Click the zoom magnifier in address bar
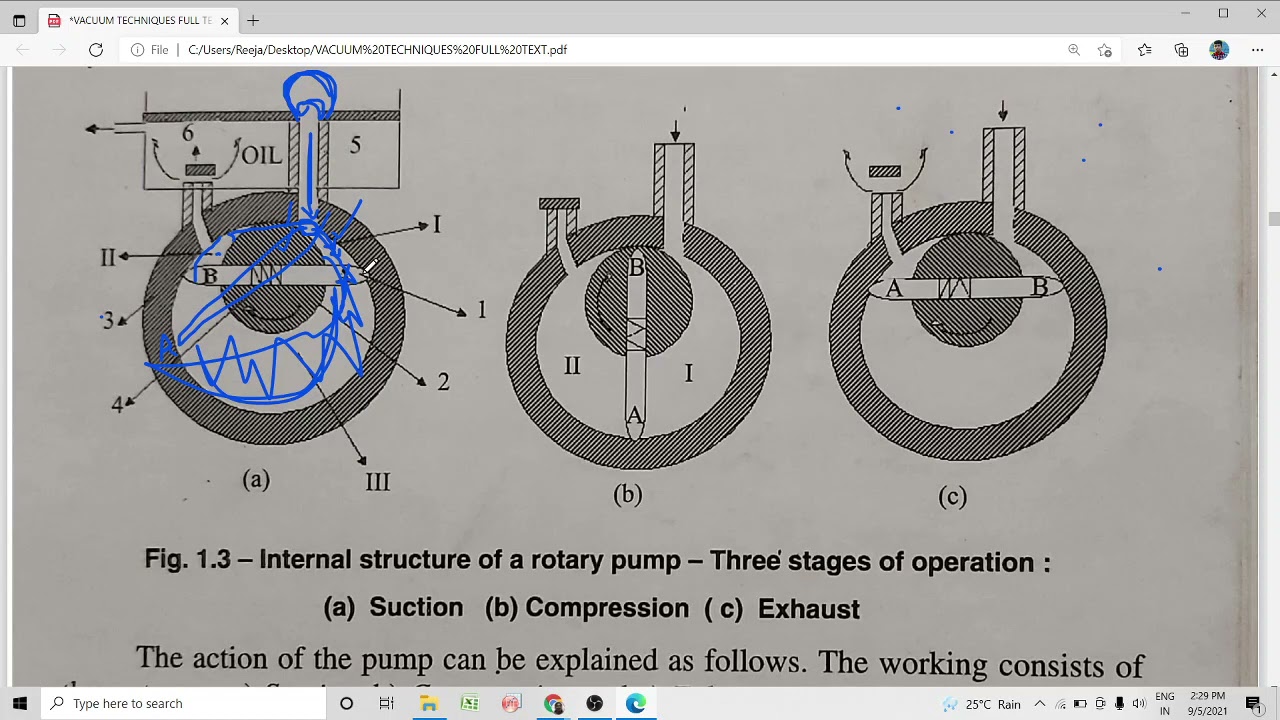The height and width of the screenshot is (720, 1280). (x=1074, y=50)
